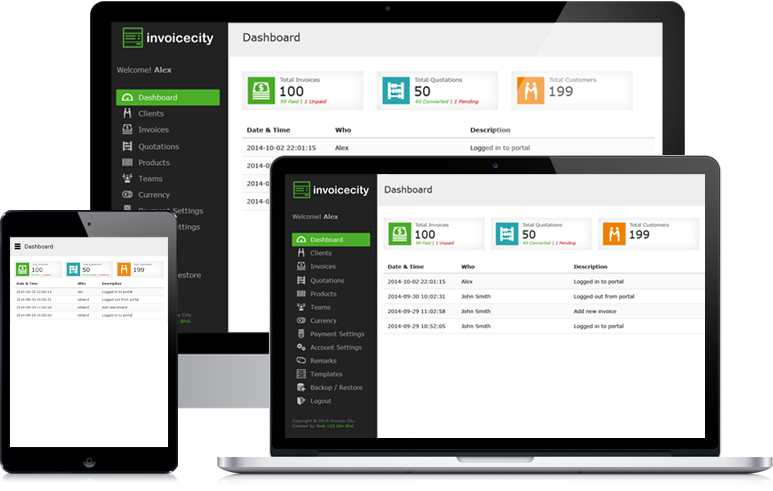Click Teams people icon in laptop sidebar
The height and width of the screenshot is (491, 773).
(x=301, y=307)
